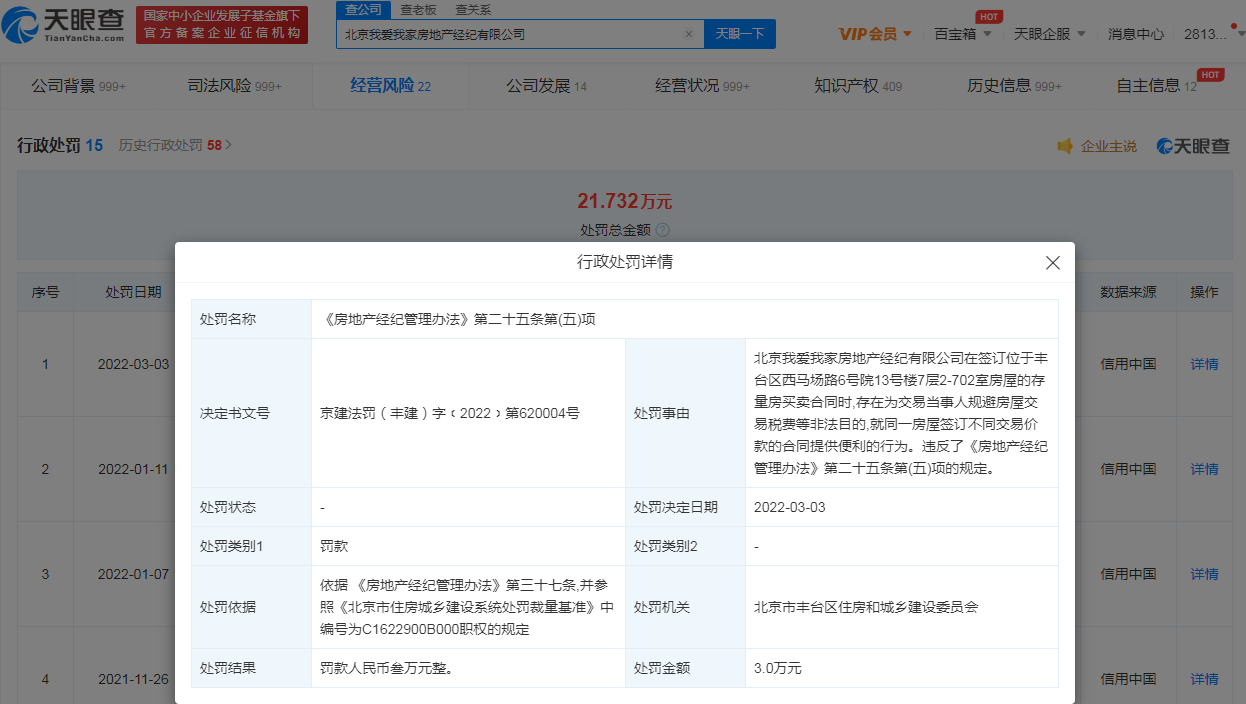The height and width of the screenshot is (704, 1246).
Task: Click the 21.732万元 total amount
Action: (624, 202)
